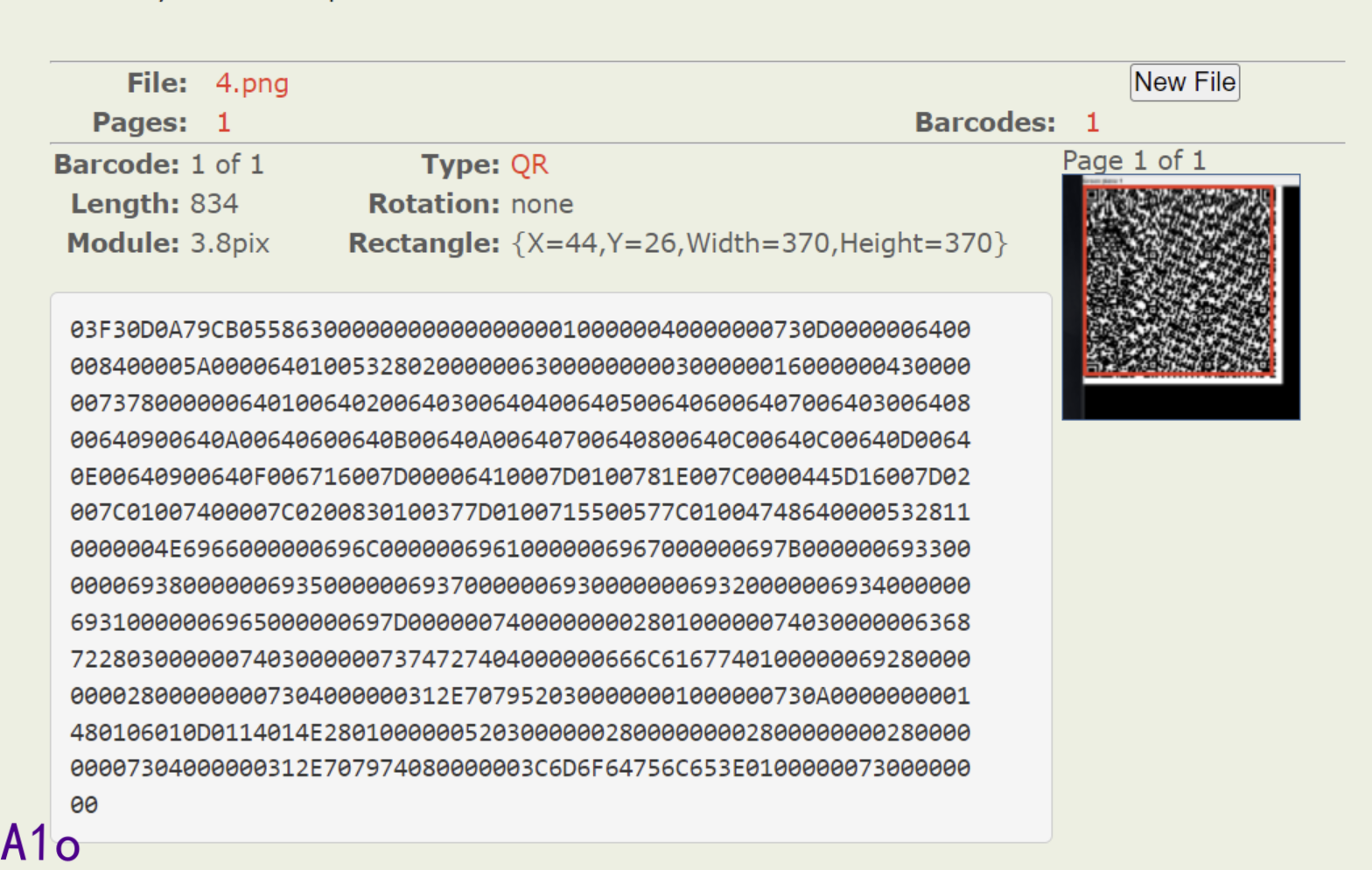Image resolution: width=1372 pixels, height=870 pixels.
Task: Click the red QR type value
Action: [x=529, y=165]
